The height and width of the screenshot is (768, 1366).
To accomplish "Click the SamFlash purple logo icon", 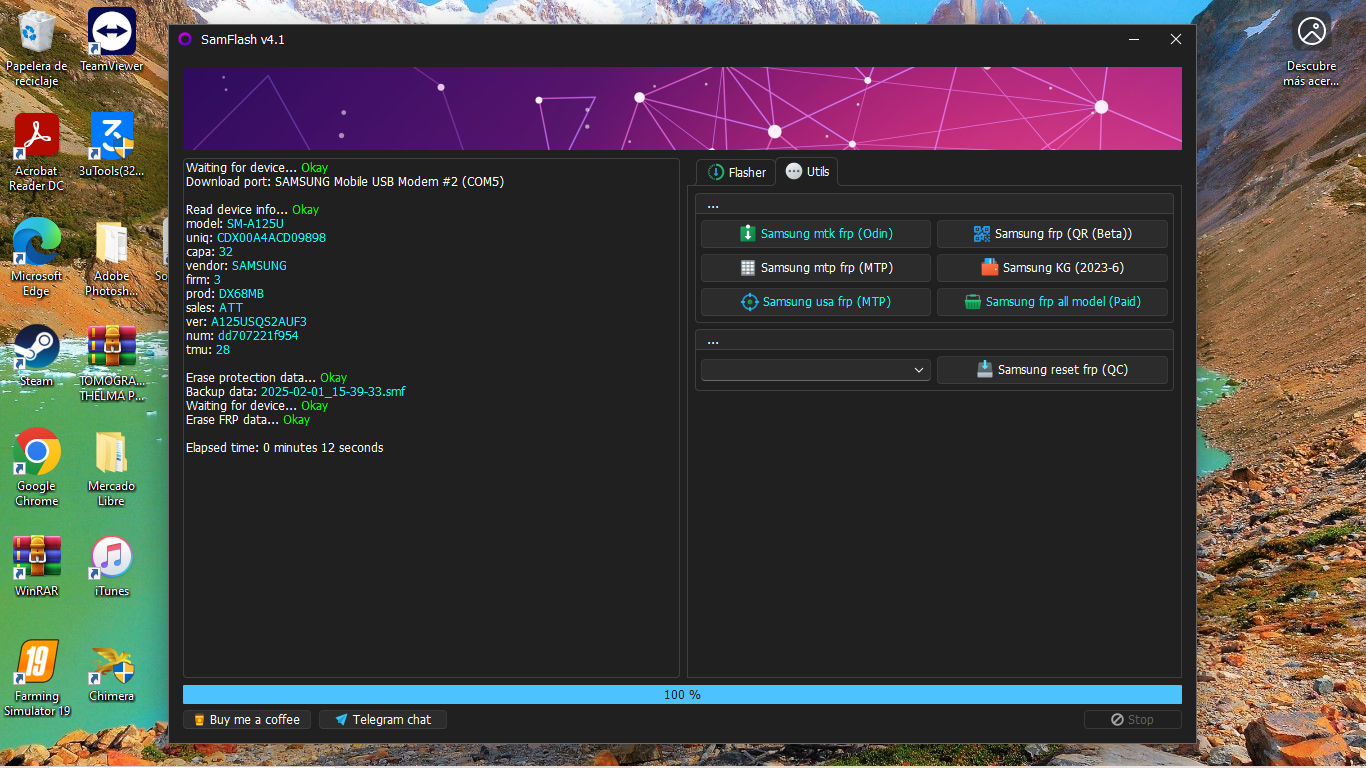I will (184, 39).
